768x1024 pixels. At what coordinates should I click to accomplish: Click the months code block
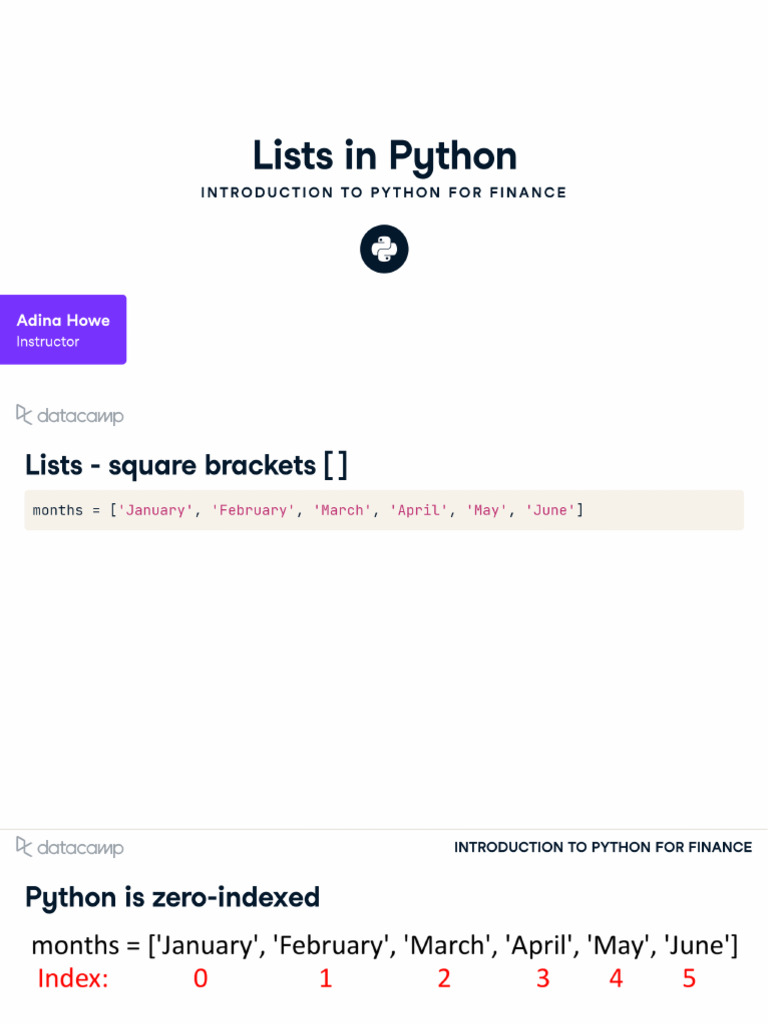point(384,510)
